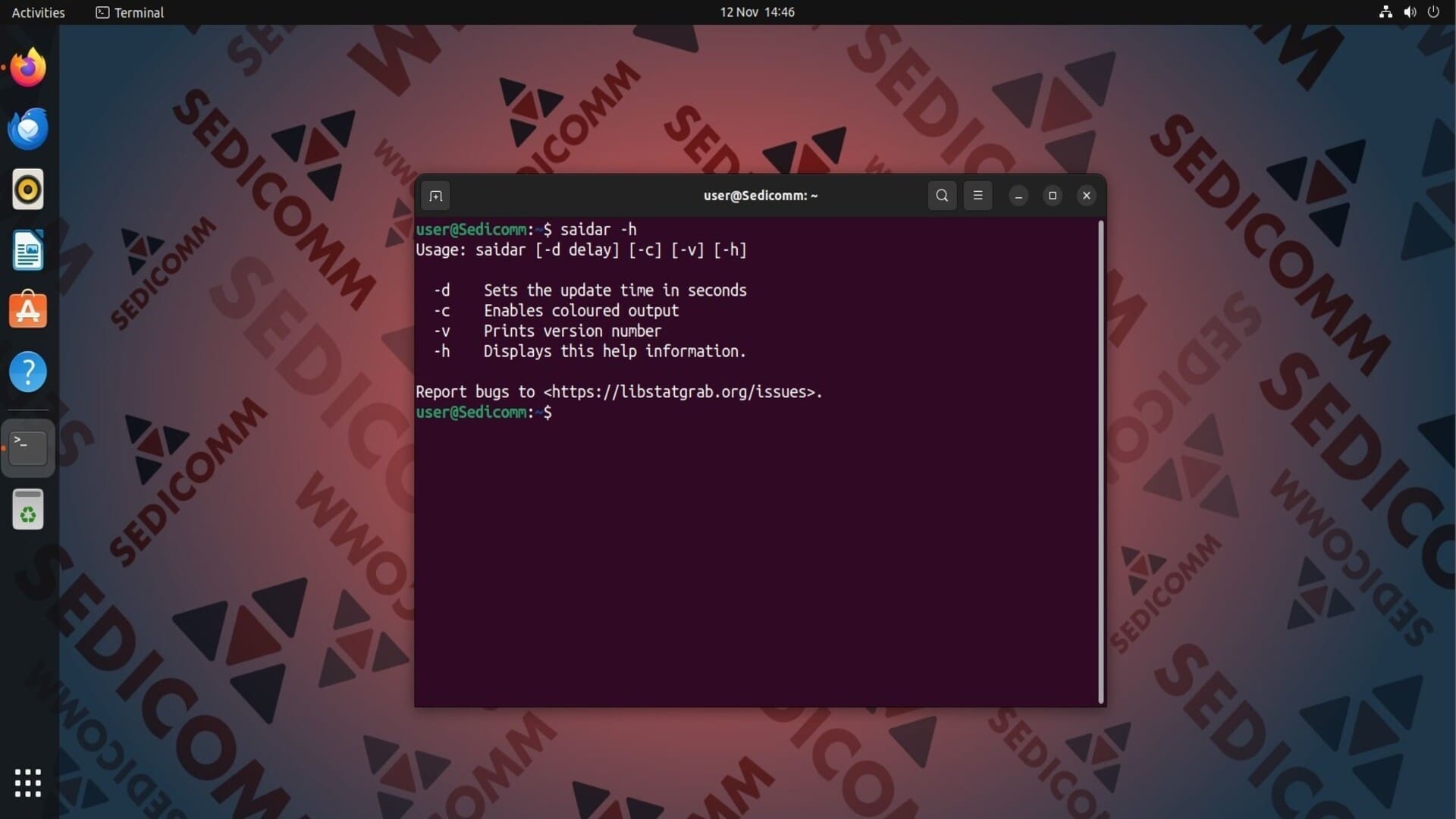Open the Help icon in the dock
1456x819 pixels.
point(28,372)
